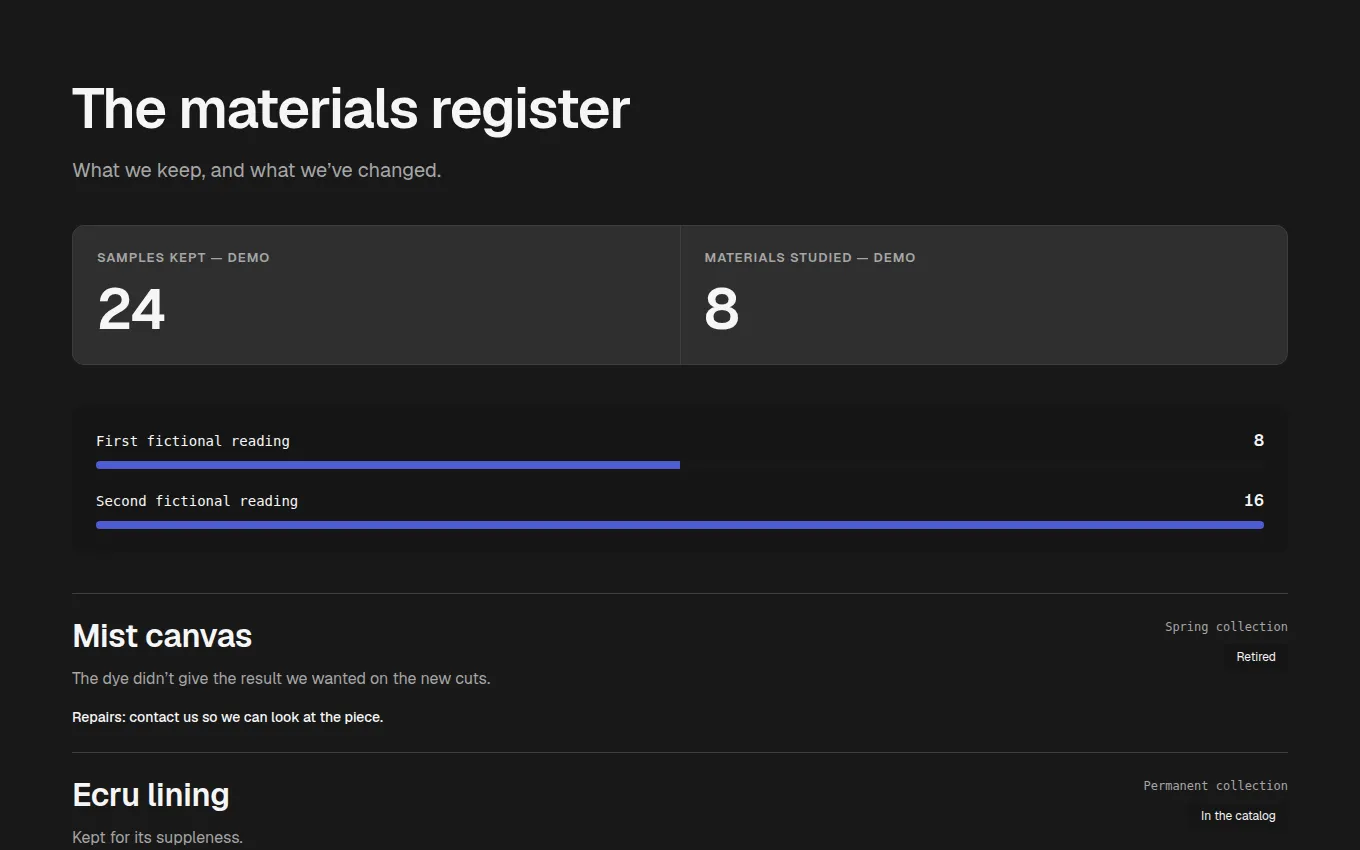Click the Spring collection label

pyautogui.click(x=1226, y=627)
